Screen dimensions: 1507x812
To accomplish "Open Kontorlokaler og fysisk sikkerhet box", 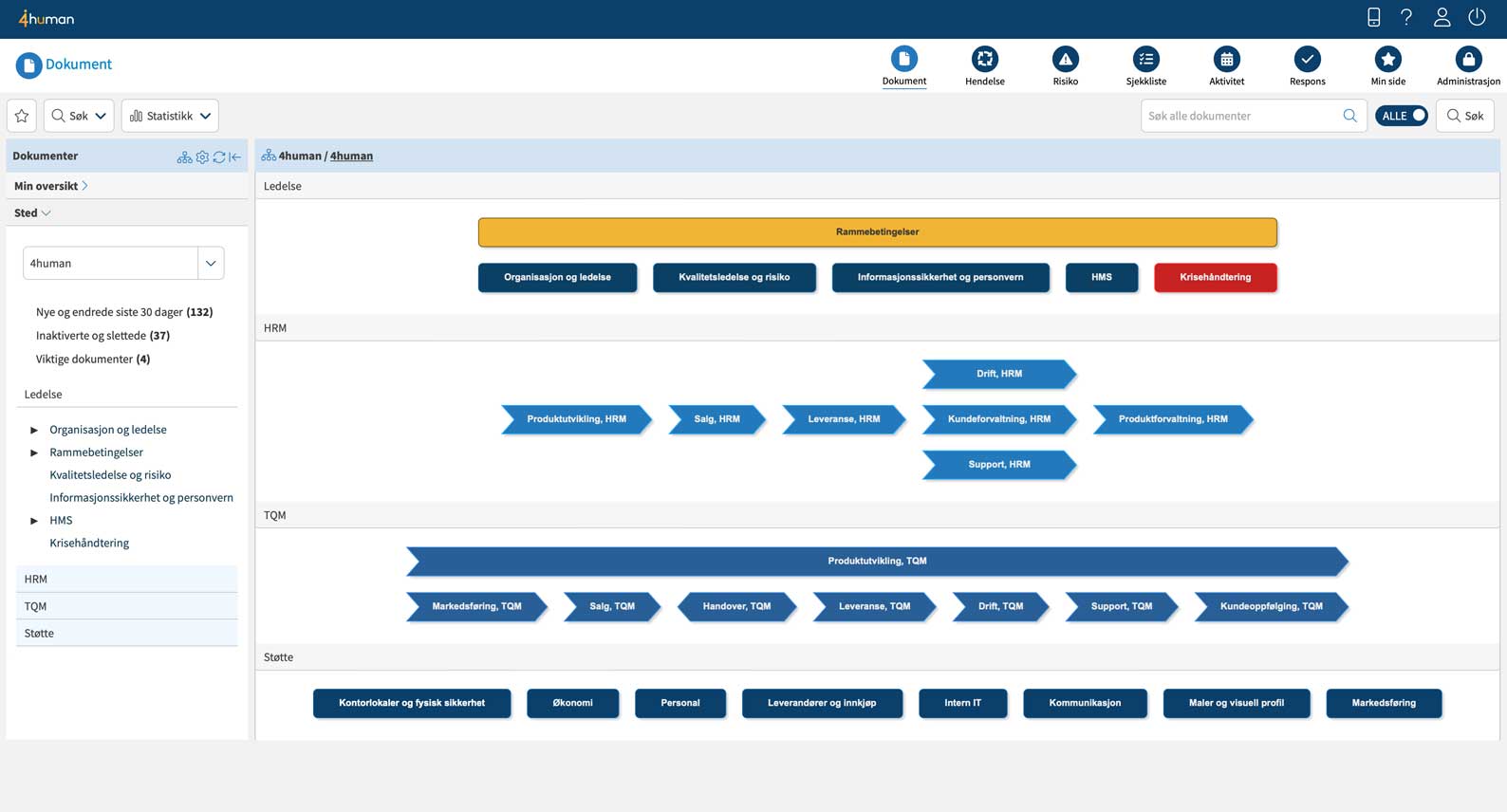I will click(x=412, y=704).
